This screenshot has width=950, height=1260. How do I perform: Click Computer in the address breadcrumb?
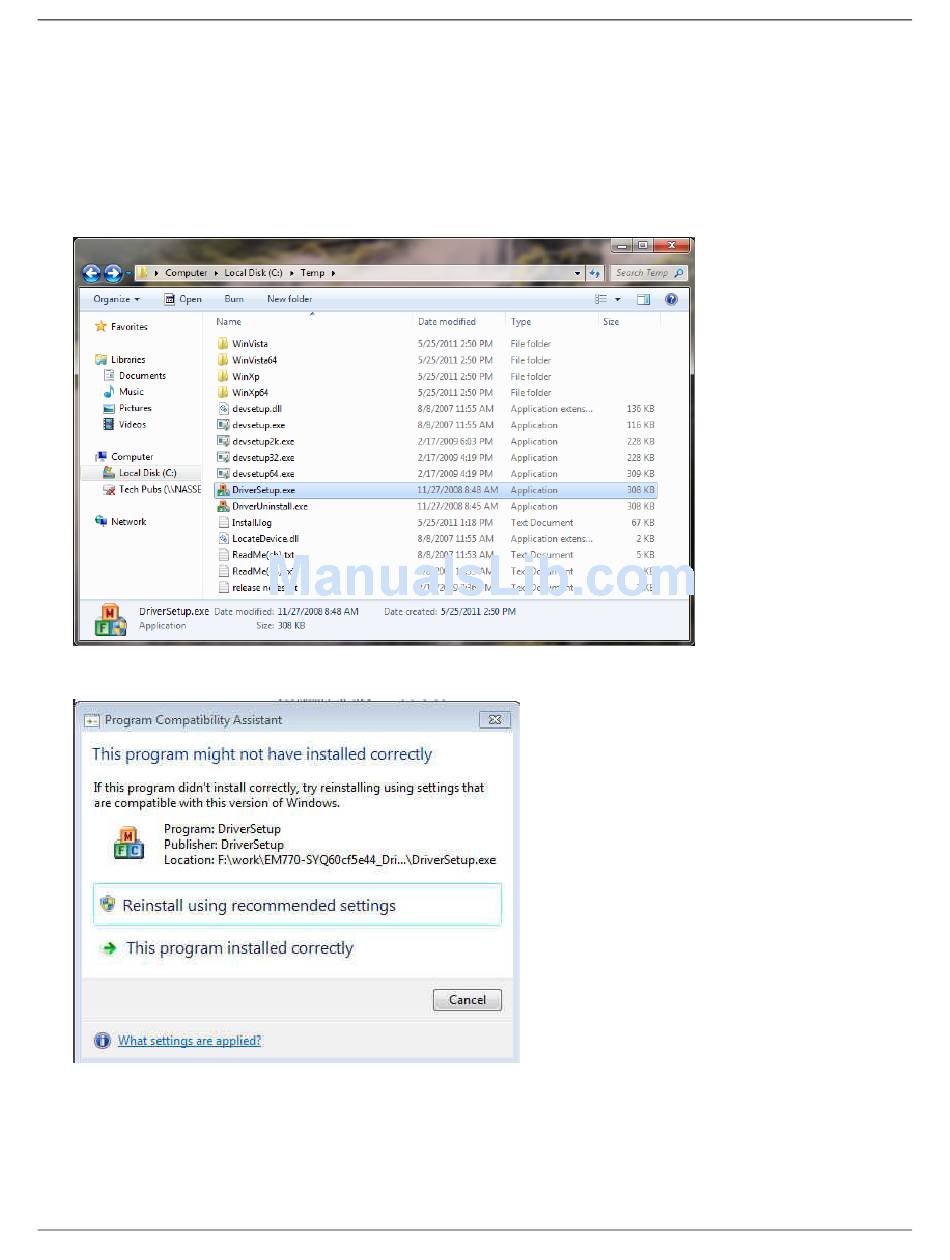[x=186, y=273]
